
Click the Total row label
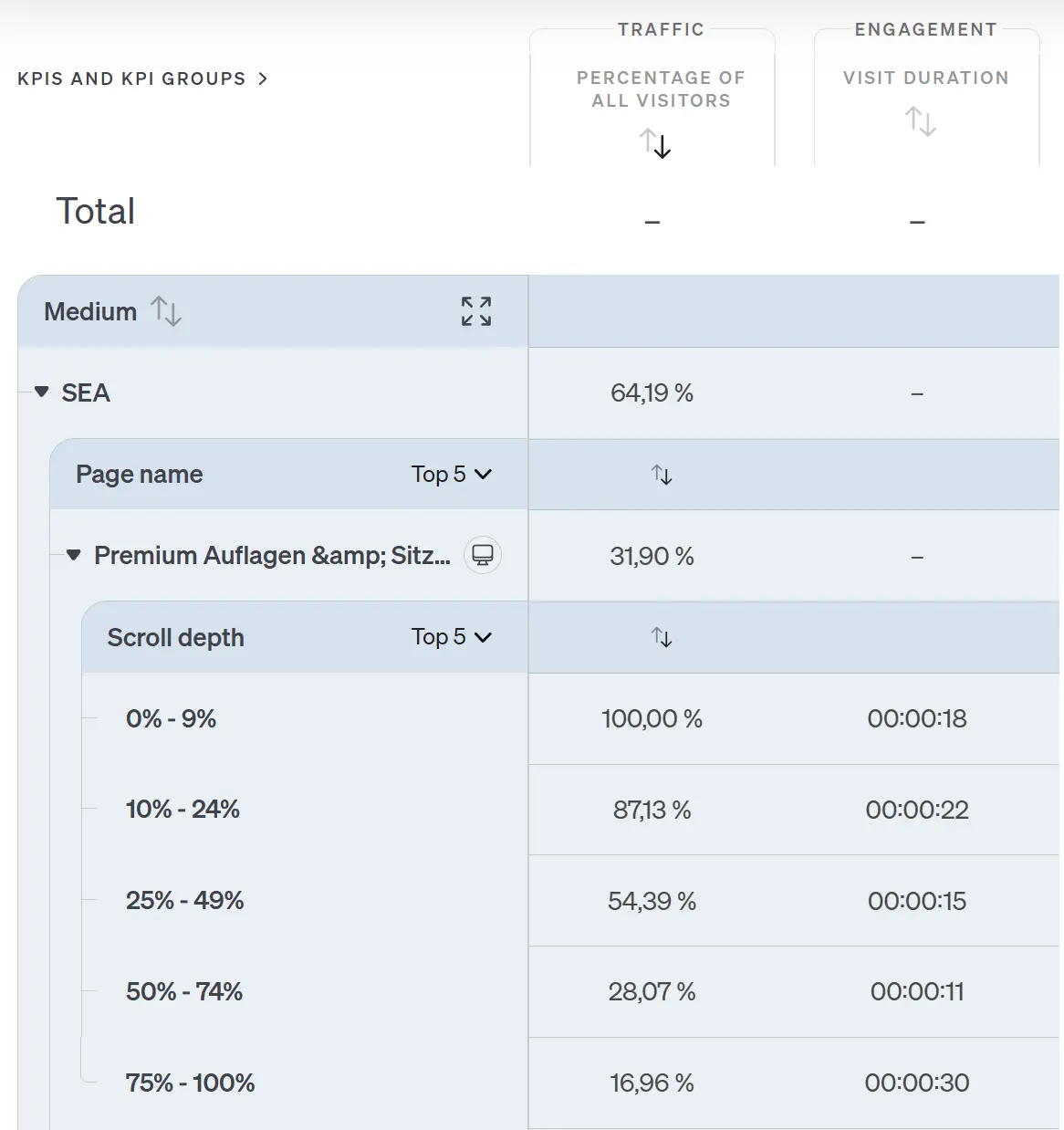(x=95, y=211)
